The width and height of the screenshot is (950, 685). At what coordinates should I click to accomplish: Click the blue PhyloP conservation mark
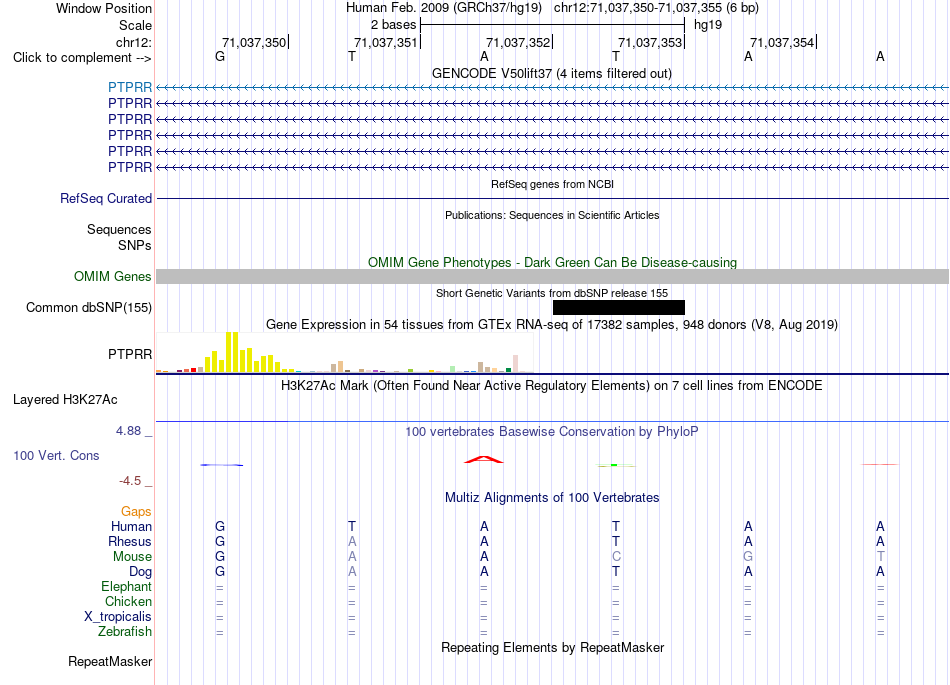tap(221, 465)
